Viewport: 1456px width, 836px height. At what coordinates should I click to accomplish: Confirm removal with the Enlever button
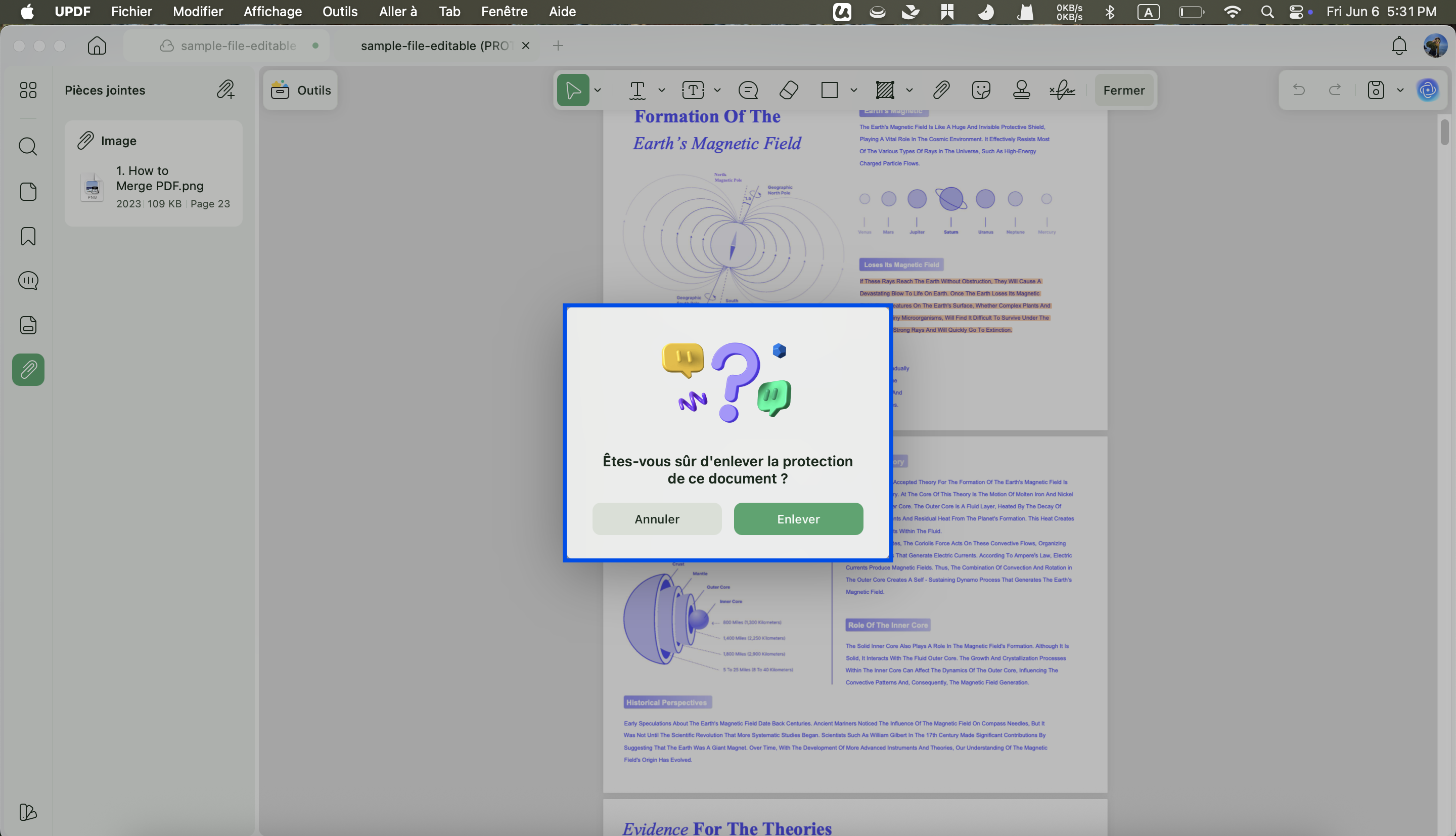pyautogui.click(x=798, y=518)
